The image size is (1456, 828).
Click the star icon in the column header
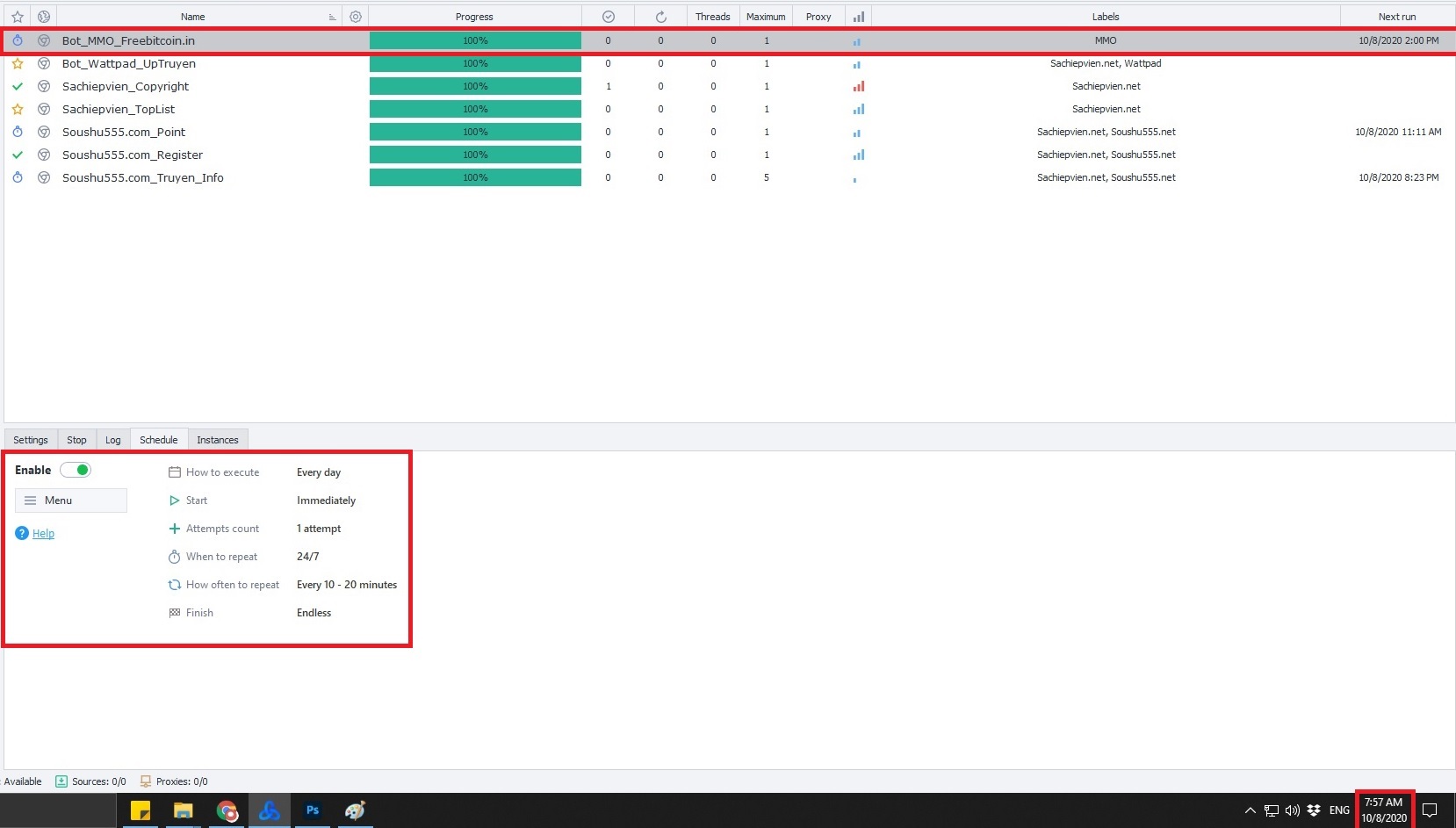[x=18, y=17]
